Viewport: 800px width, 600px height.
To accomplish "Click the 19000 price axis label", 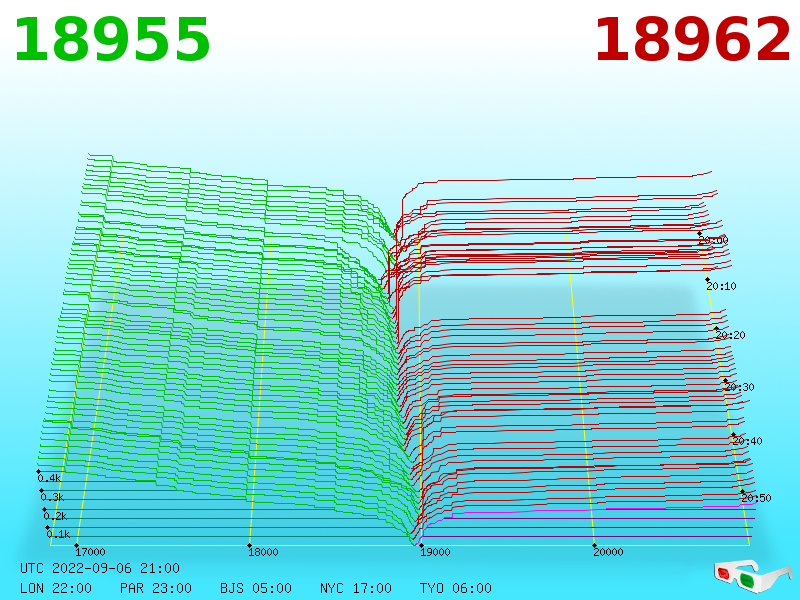I will (x=435, y=552).
